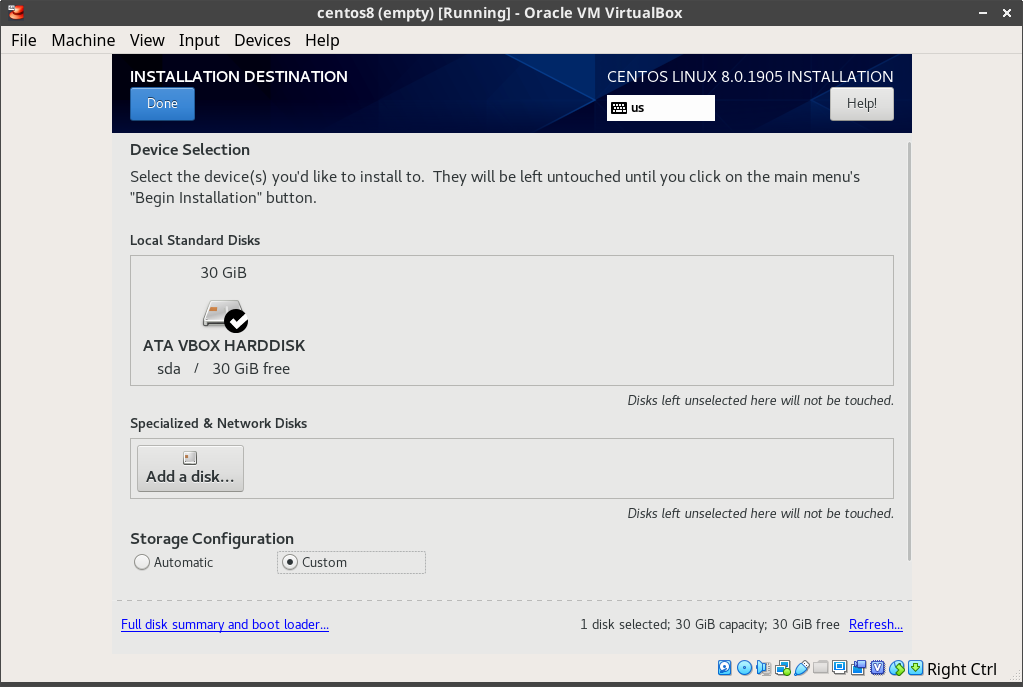
Task: Click the USB devices status icon
Action: click(x=801, y=667)
